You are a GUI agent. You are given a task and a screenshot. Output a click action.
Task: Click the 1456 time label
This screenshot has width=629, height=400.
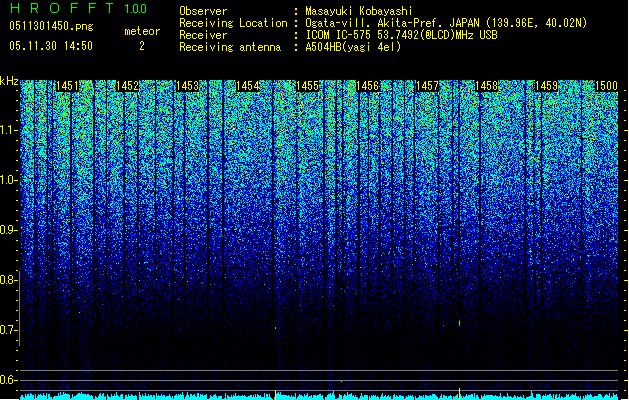[367, 86]
